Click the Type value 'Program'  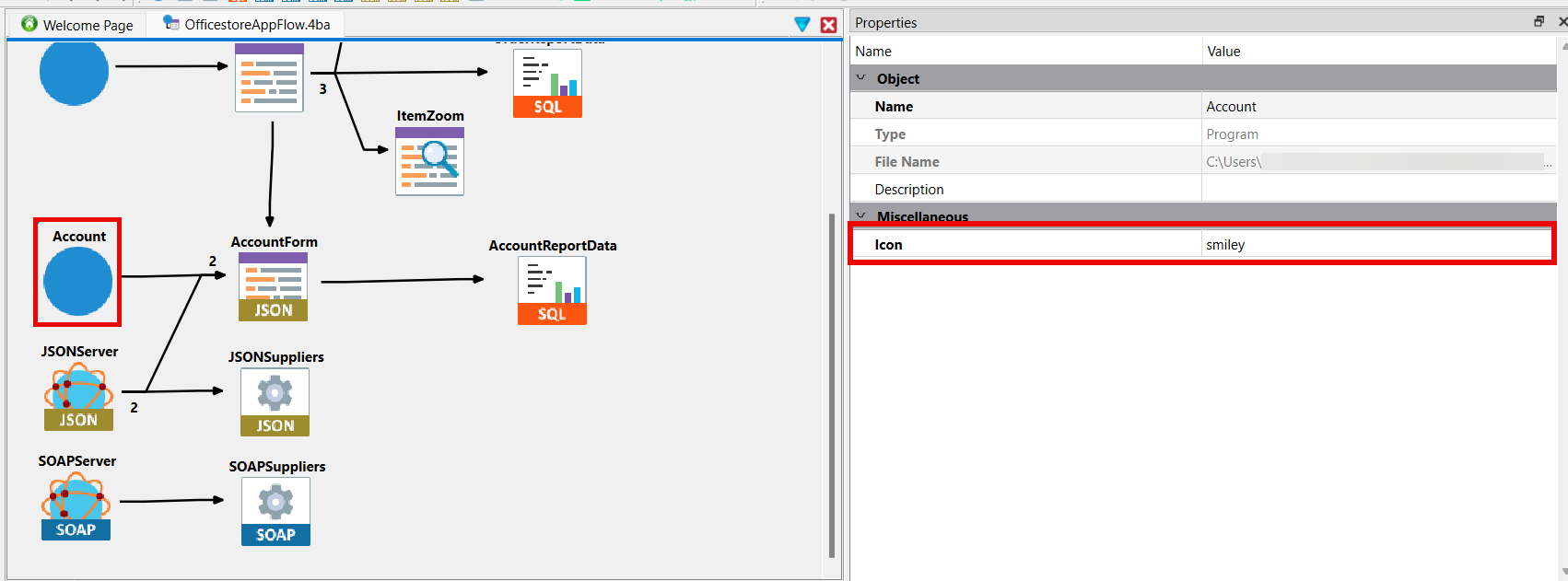1232,134
